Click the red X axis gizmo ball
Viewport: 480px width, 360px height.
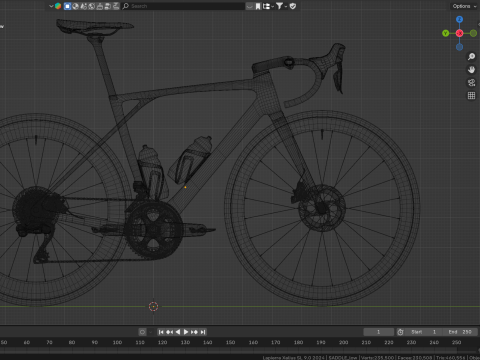click(460, 33)
